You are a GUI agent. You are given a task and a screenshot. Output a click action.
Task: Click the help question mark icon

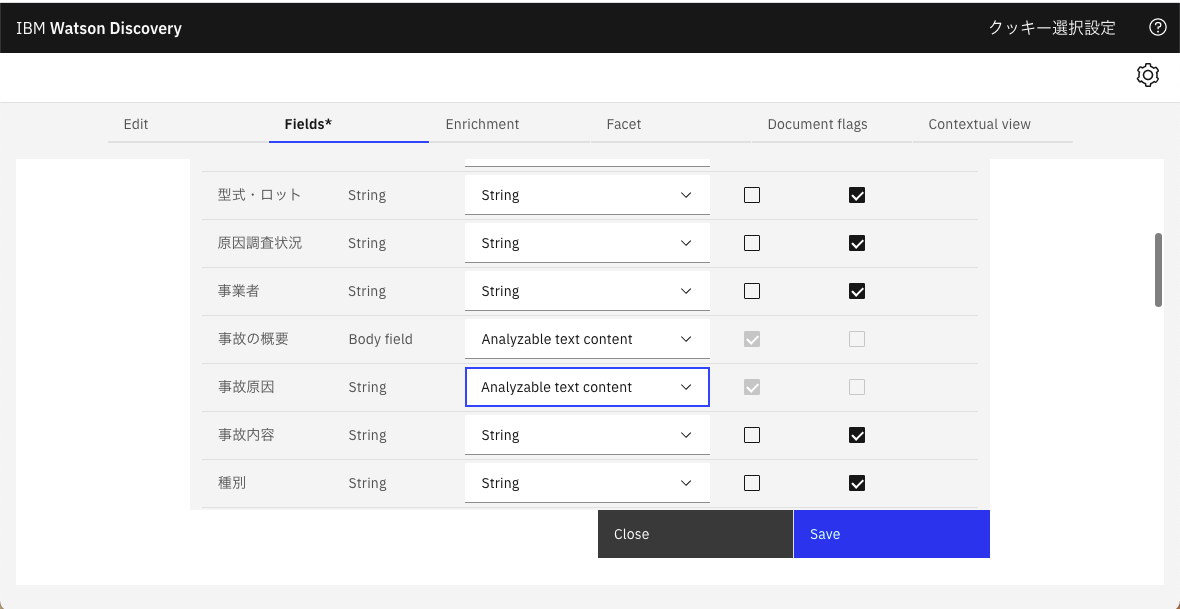tap(1158, 27)
